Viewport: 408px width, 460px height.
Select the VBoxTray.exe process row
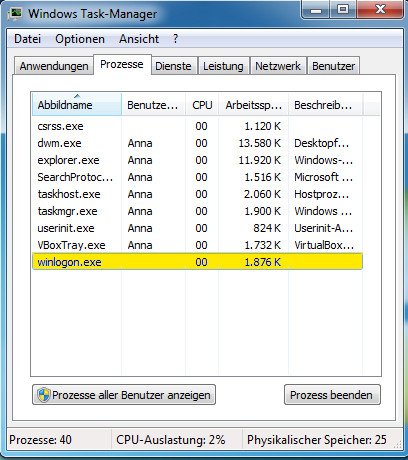197,245
